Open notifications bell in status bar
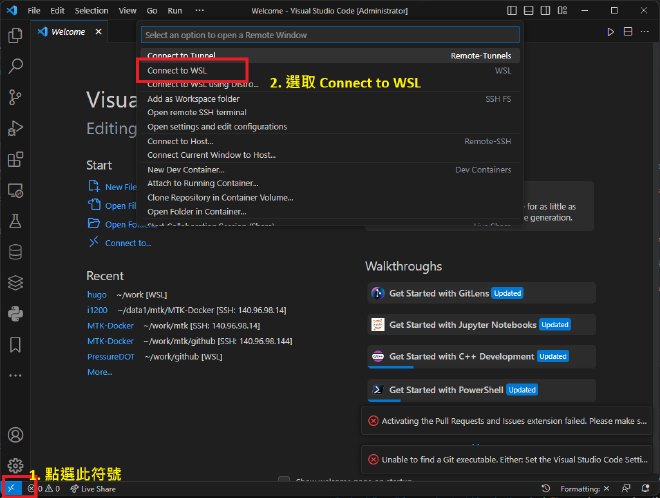The image size is (660, 498). pos(645,488)
